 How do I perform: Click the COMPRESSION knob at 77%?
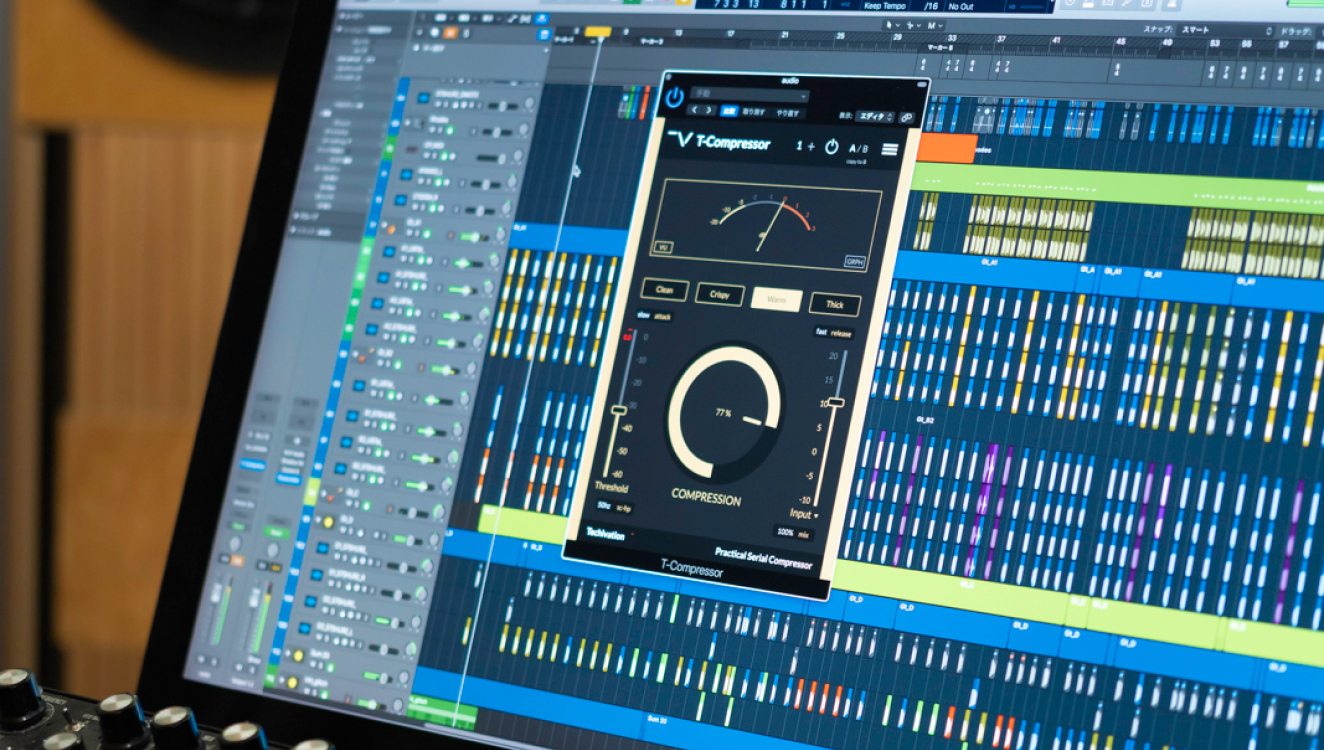coord(724,413)
